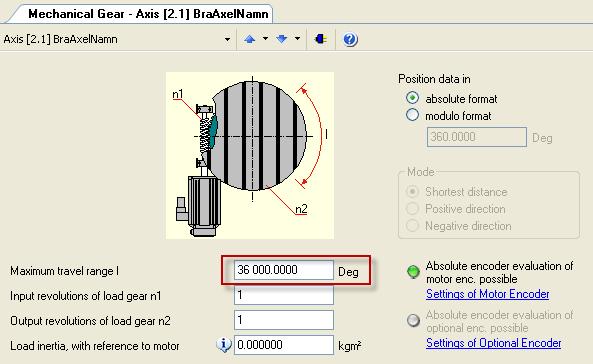
Task: Select modulo format radio button
Action: coord(412,115)
